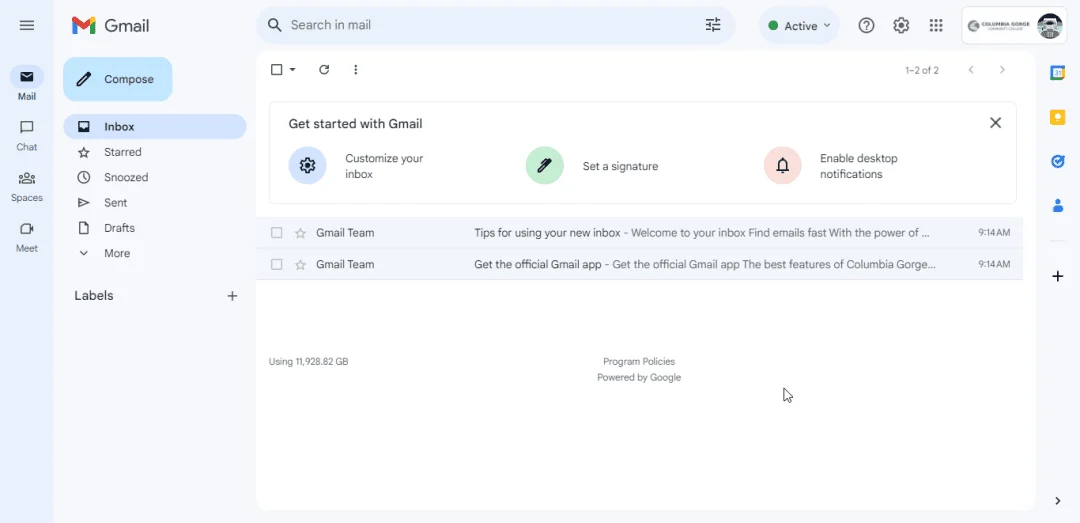Click the search magnifier icon

(x=275, y=25)
